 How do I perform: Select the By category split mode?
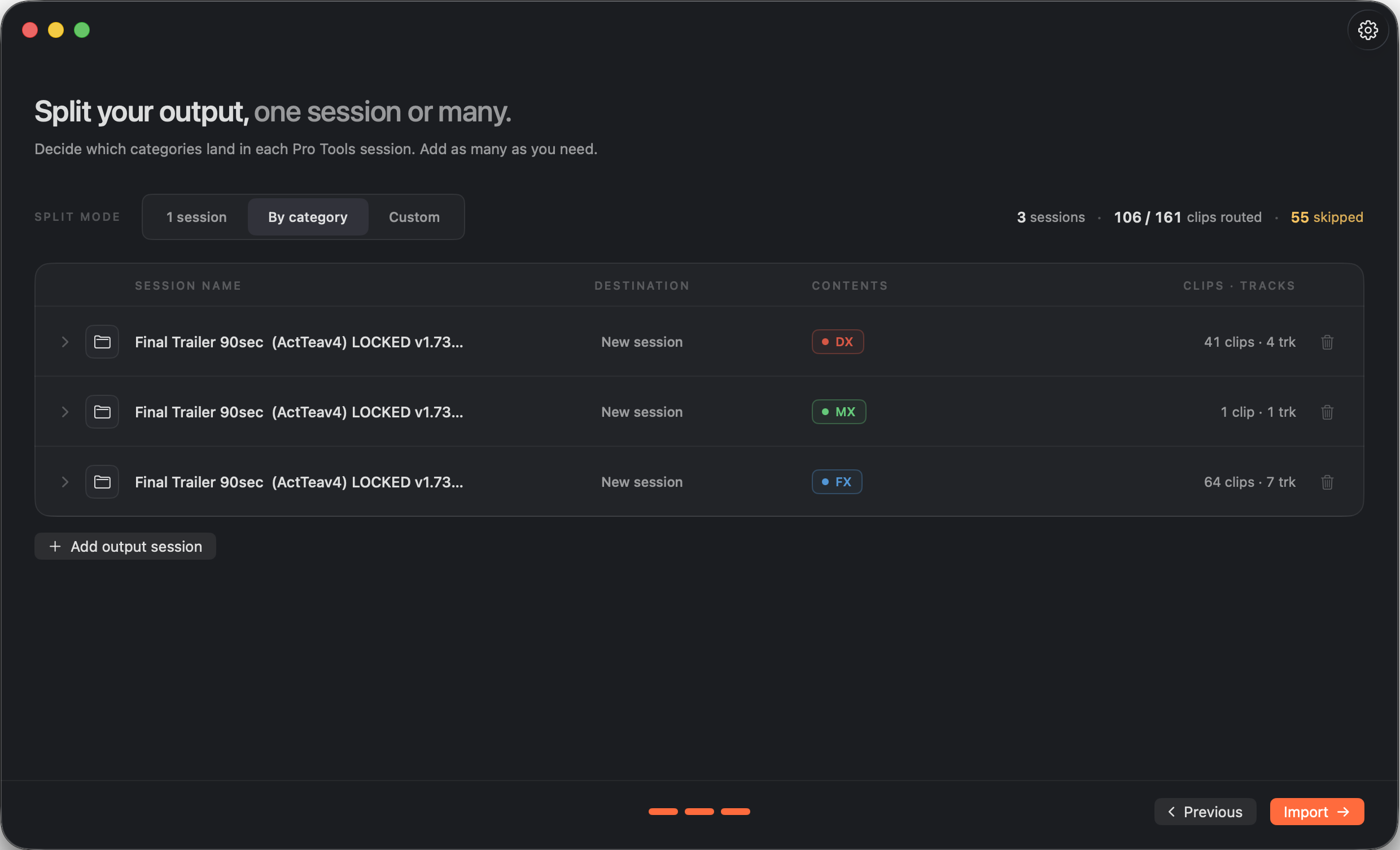(308, 217)
